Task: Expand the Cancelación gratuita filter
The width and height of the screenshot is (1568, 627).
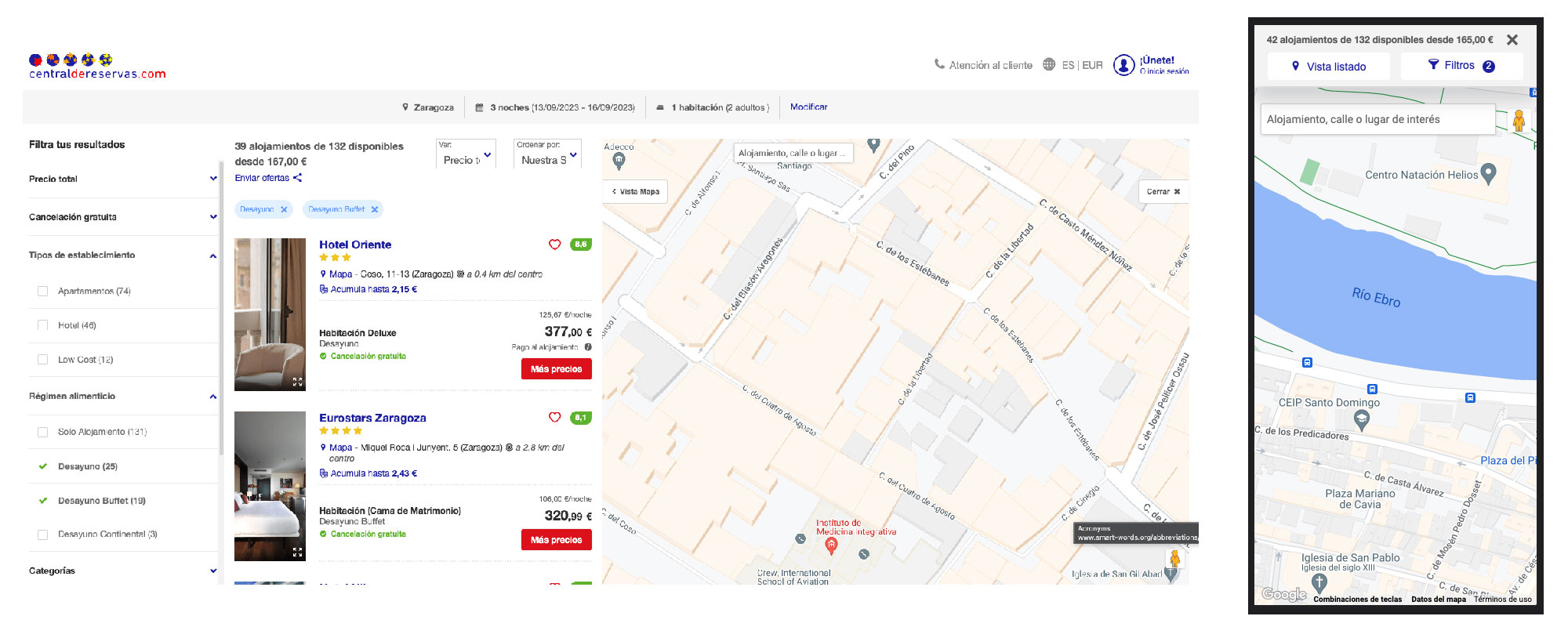Action: click(212, 217)
